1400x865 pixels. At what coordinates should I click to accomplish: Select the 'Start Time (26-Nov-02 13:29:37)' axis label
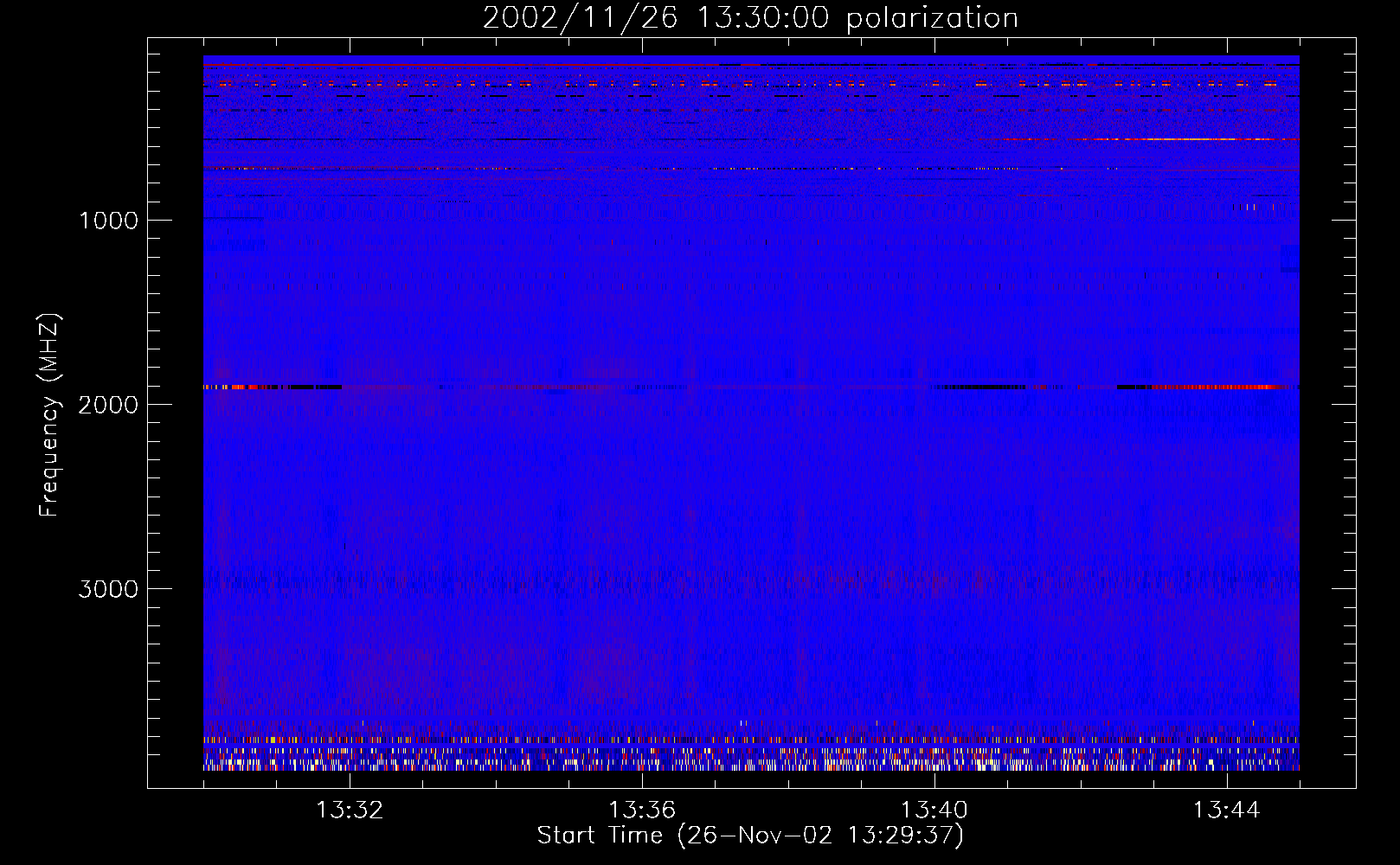coord(750,836)
